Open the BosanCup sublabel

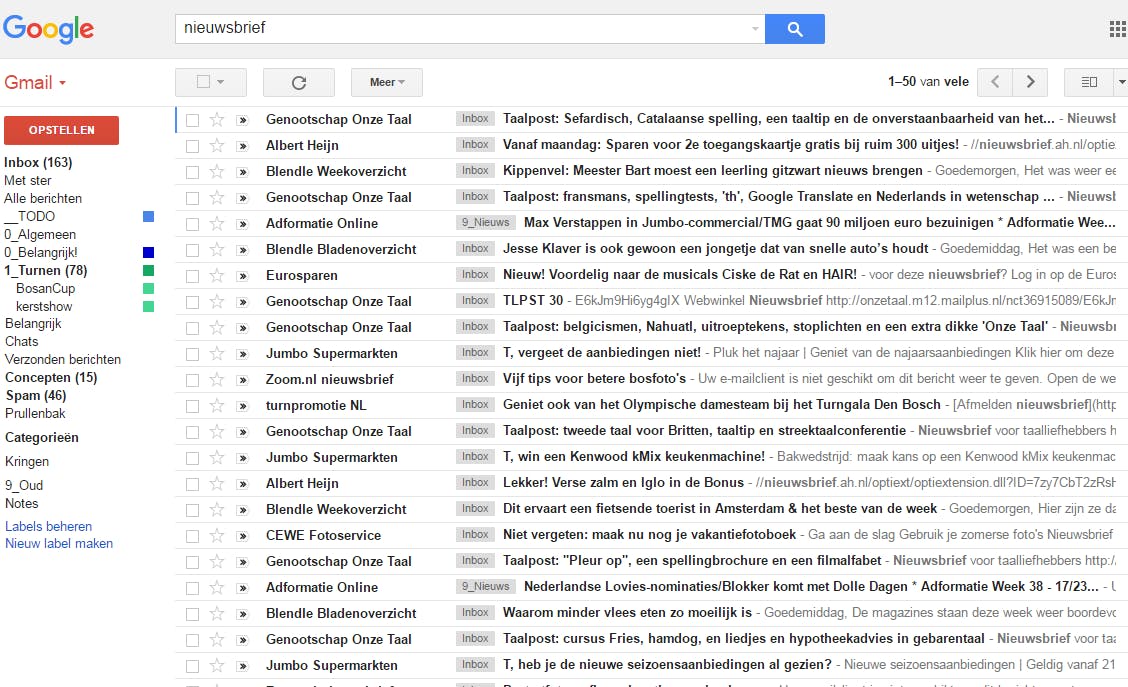click(45, 288)
